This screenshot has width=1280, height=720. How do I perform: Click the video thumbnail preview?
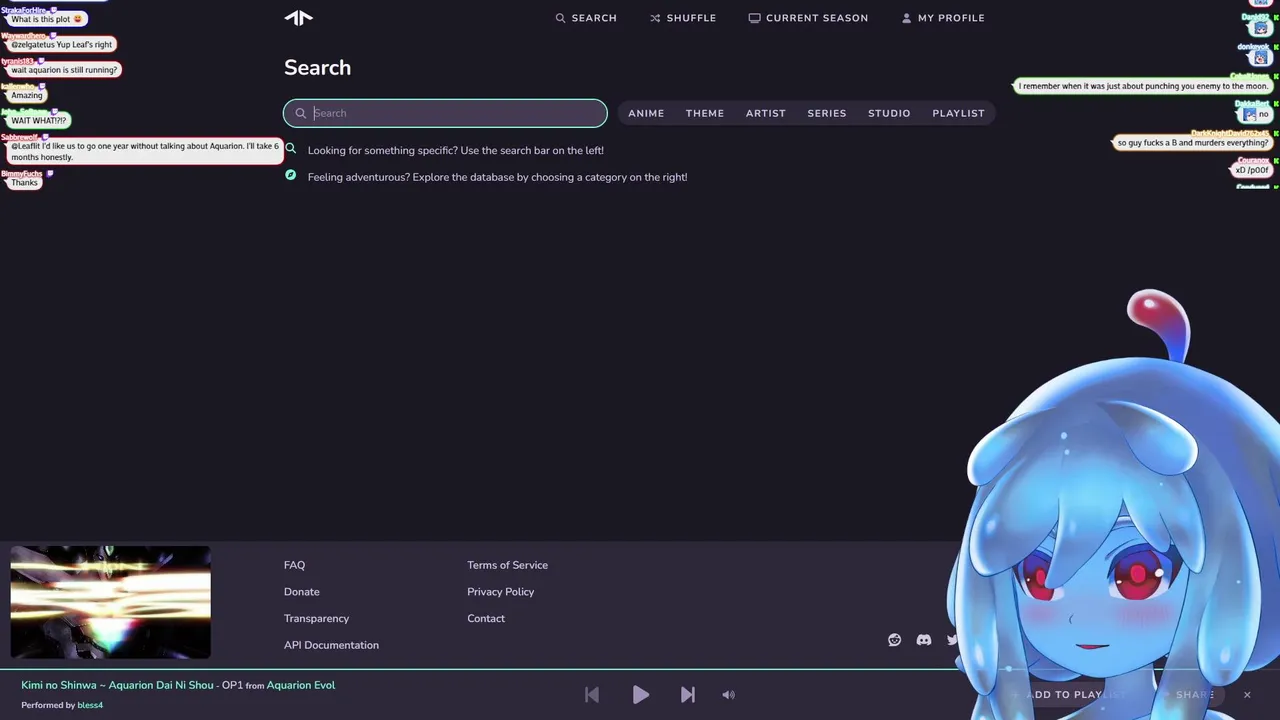(110, 602)
